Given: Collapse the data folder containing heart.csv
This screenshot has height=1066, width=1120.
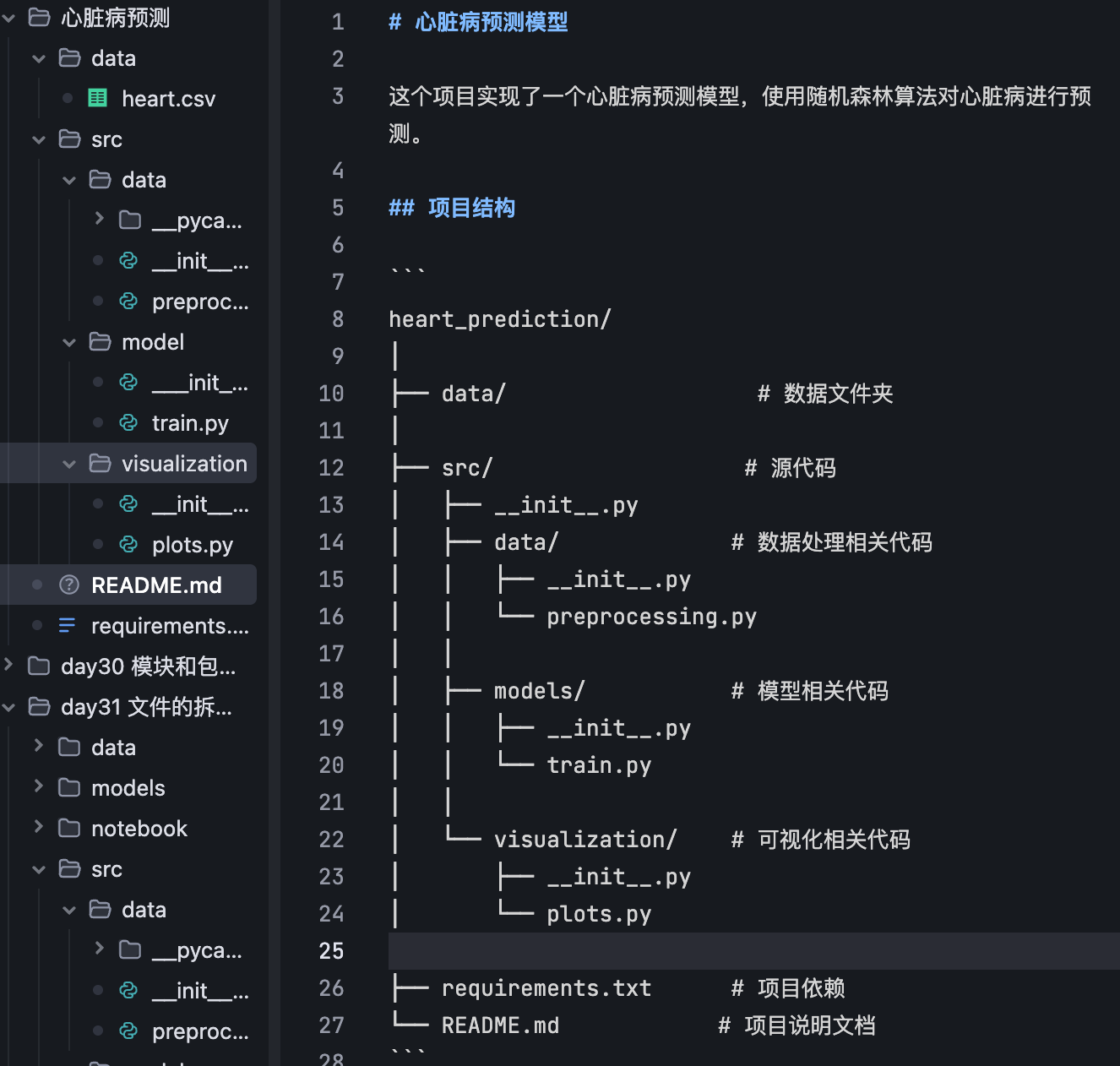Looking at the screenshot, I should pos(39,58).
